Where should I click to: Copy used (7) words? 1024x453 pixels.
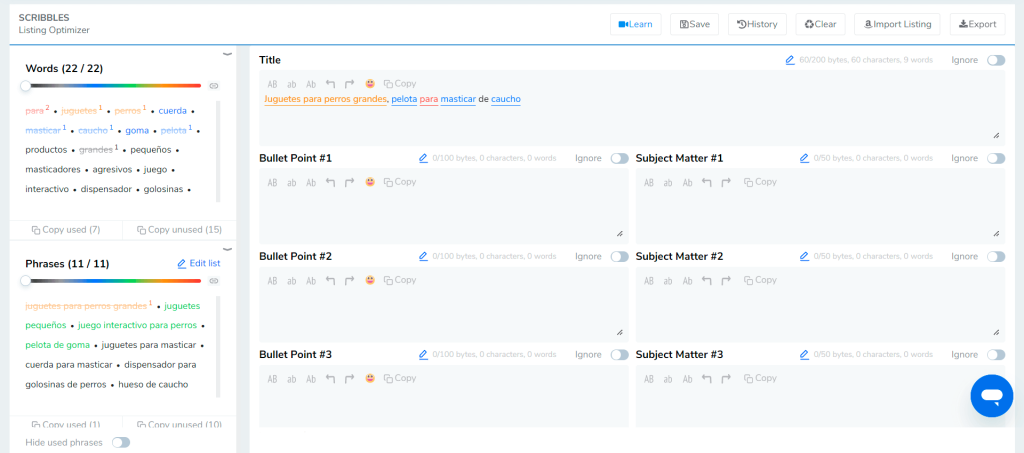66,230
